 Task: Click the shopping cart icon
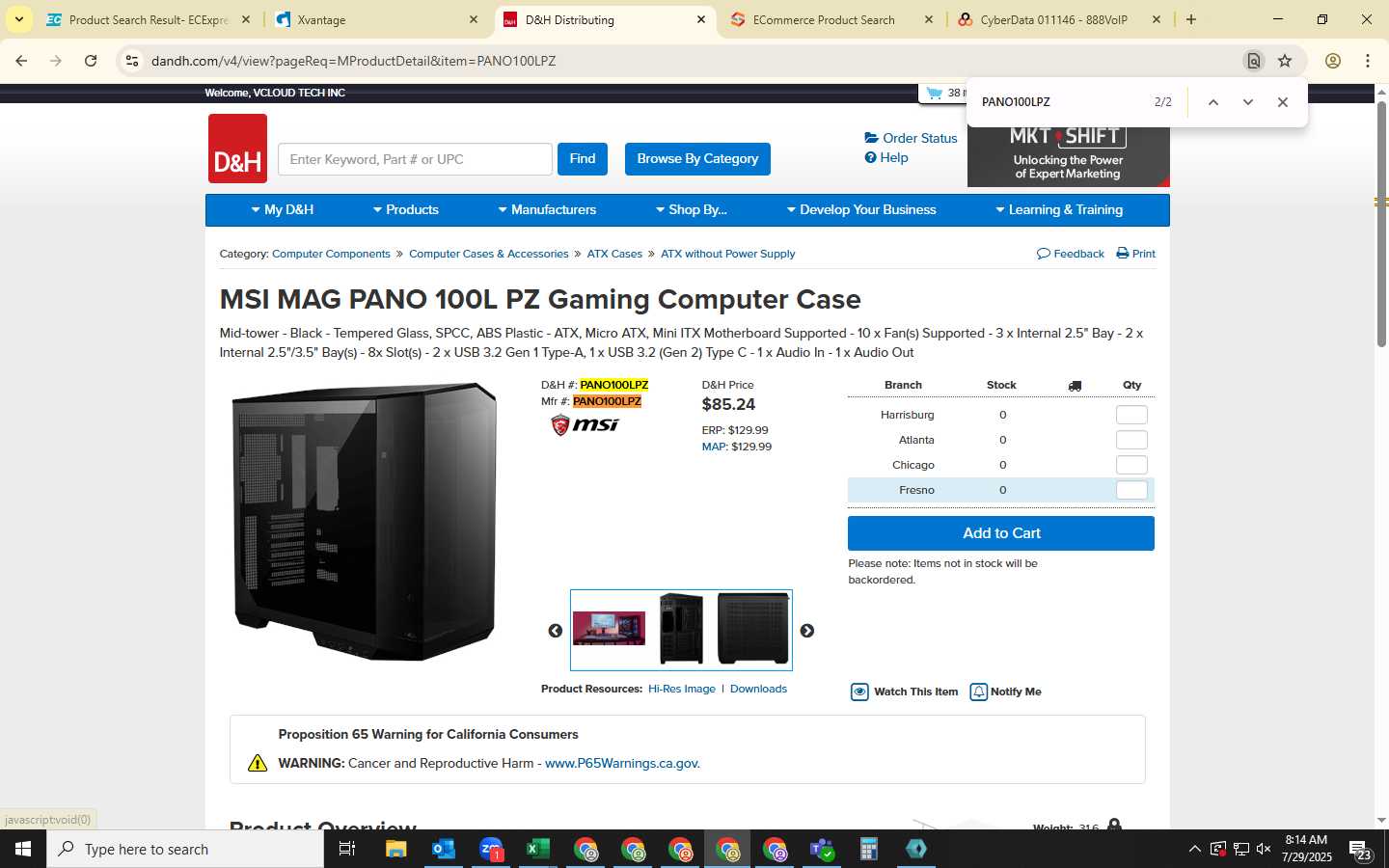[x=934, y=93]
